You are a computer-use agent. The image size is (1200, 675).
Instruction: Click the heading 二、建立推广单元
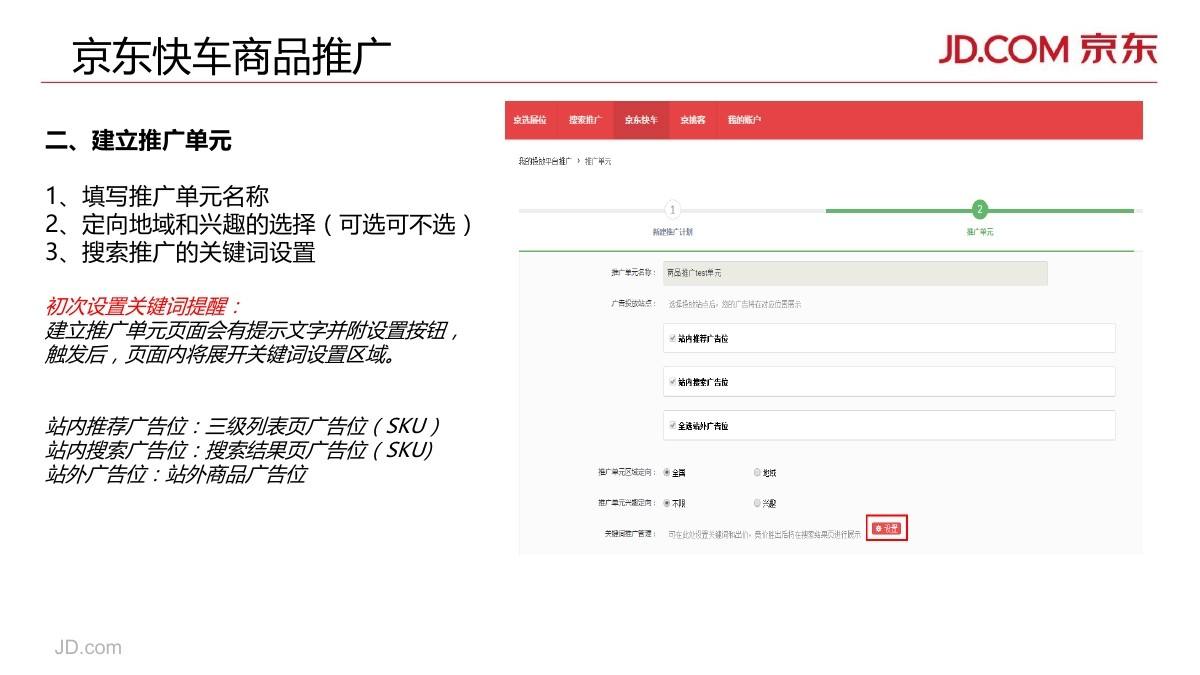pos(139,141)
